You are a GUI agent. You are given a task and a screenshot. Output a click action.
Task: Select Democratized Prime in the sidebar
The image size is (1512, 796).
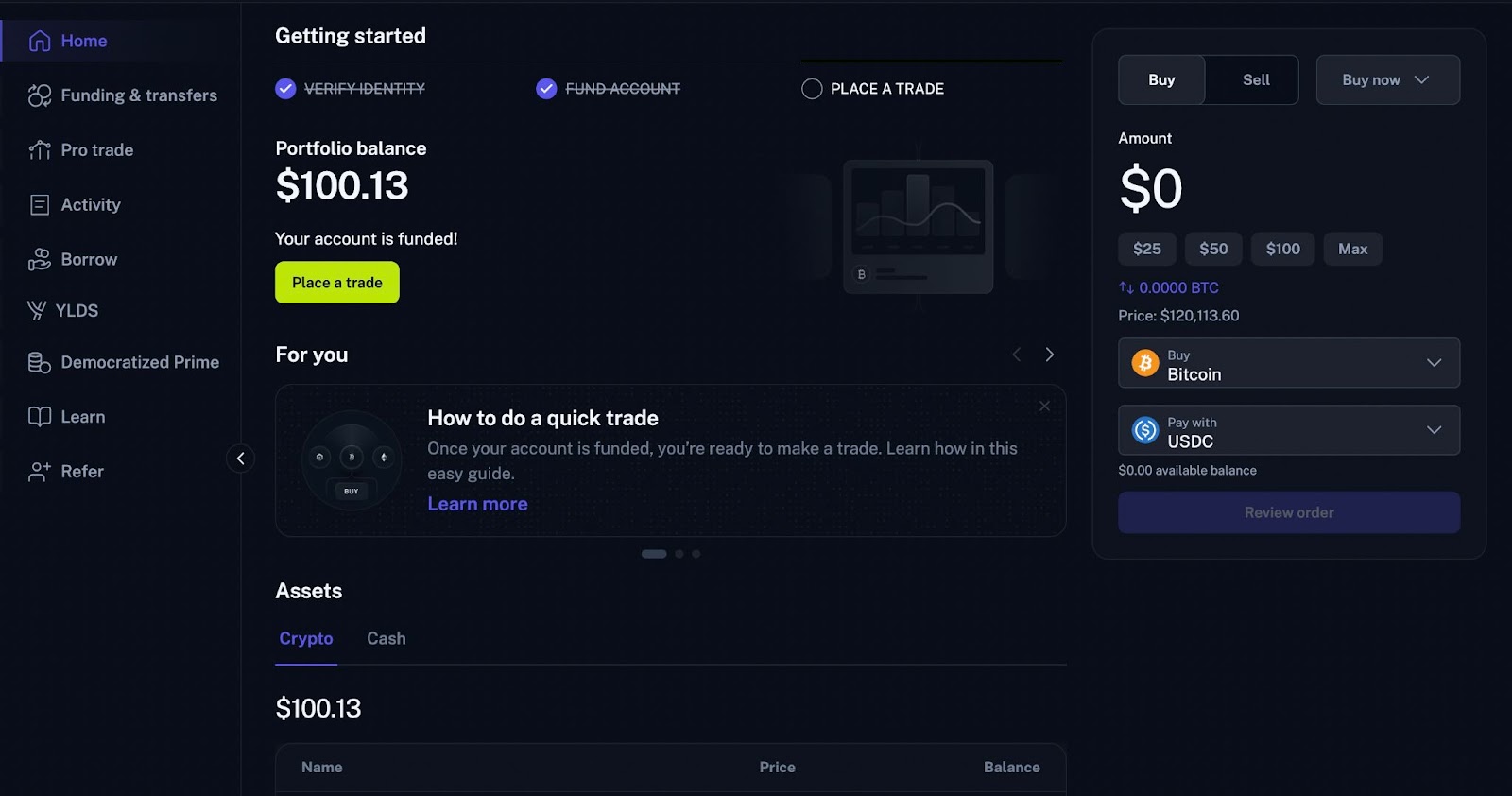pos(140,362)
